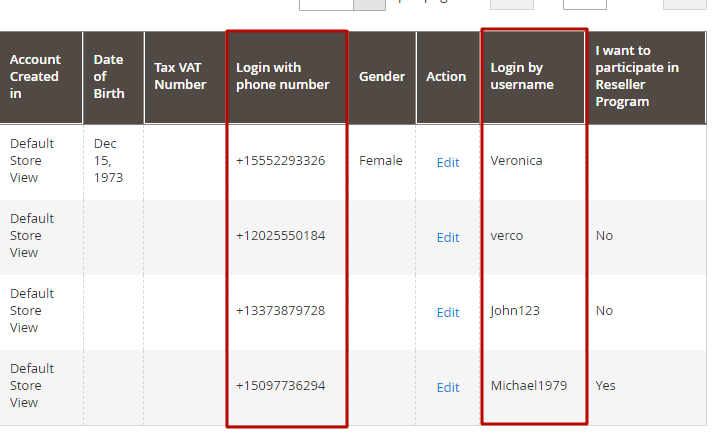Open the per page dropdown arrow
Image resolution: width=715 pixels, height=444 pixels.
pyautogui.click(x=370, y=3)
